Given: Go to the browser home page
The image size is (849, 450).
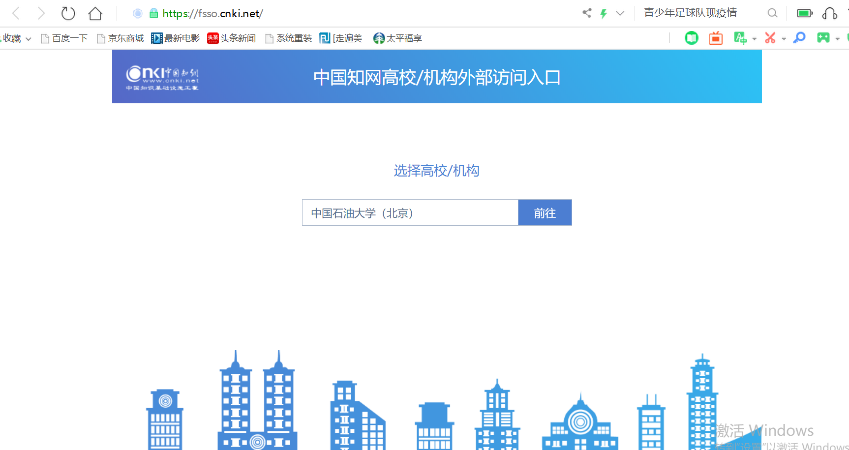Looking at the screenshot, I should 95,13.
